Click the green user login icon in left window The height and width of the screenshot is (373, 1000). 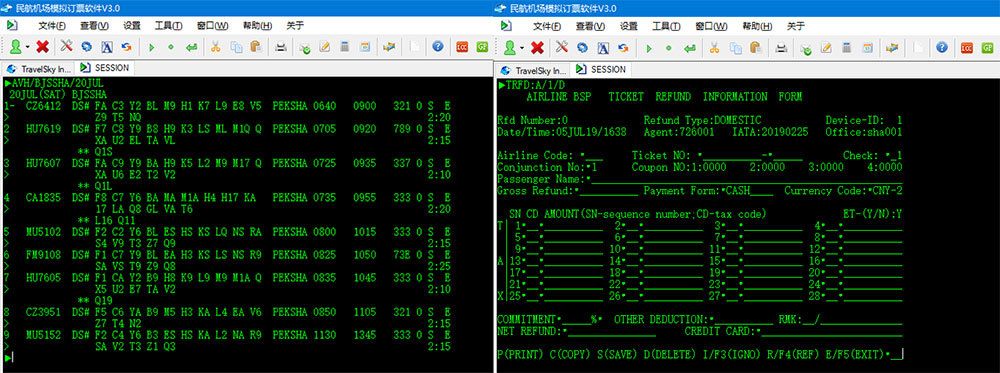(x=16, y=47)
